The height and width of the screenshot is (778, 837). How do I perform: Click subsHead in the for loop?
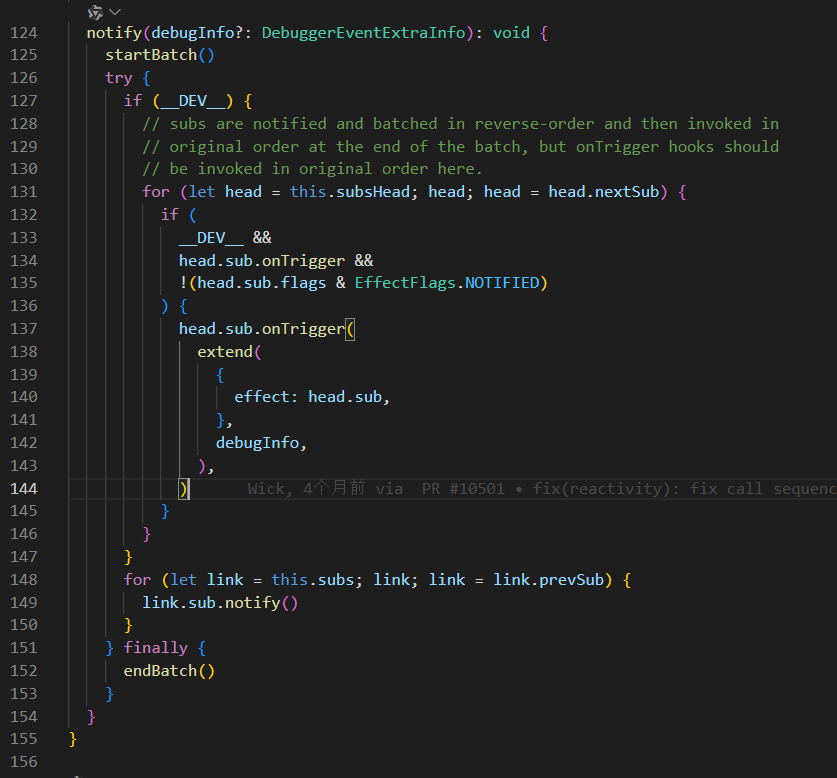coord(373,192)
